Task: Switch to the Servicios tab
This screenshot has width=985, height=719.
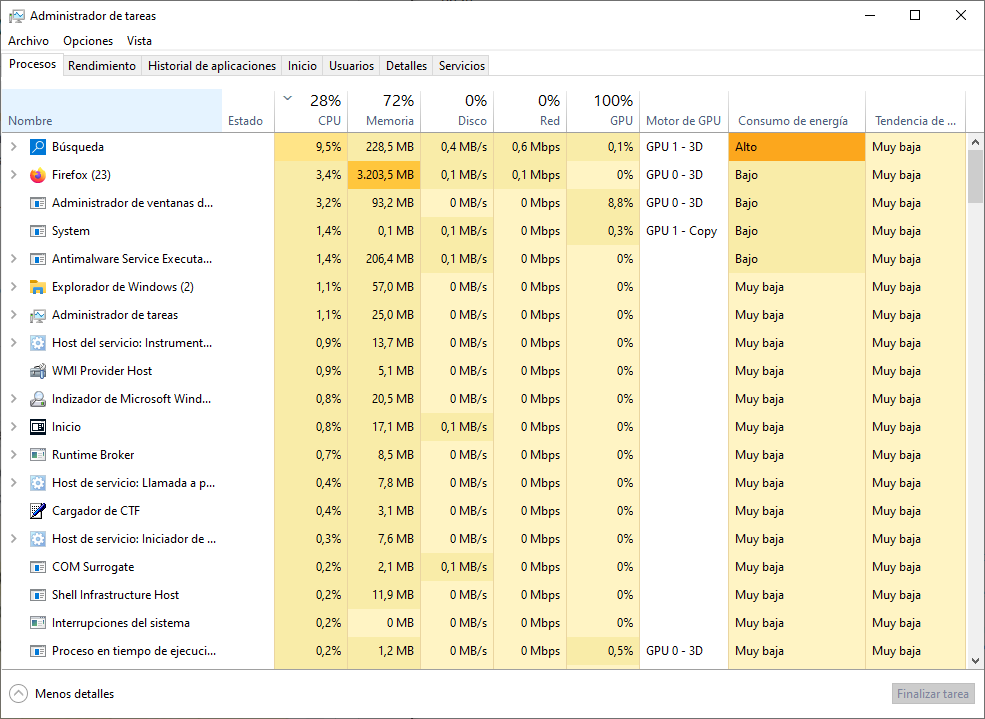Action: click(x=462, y=66)
